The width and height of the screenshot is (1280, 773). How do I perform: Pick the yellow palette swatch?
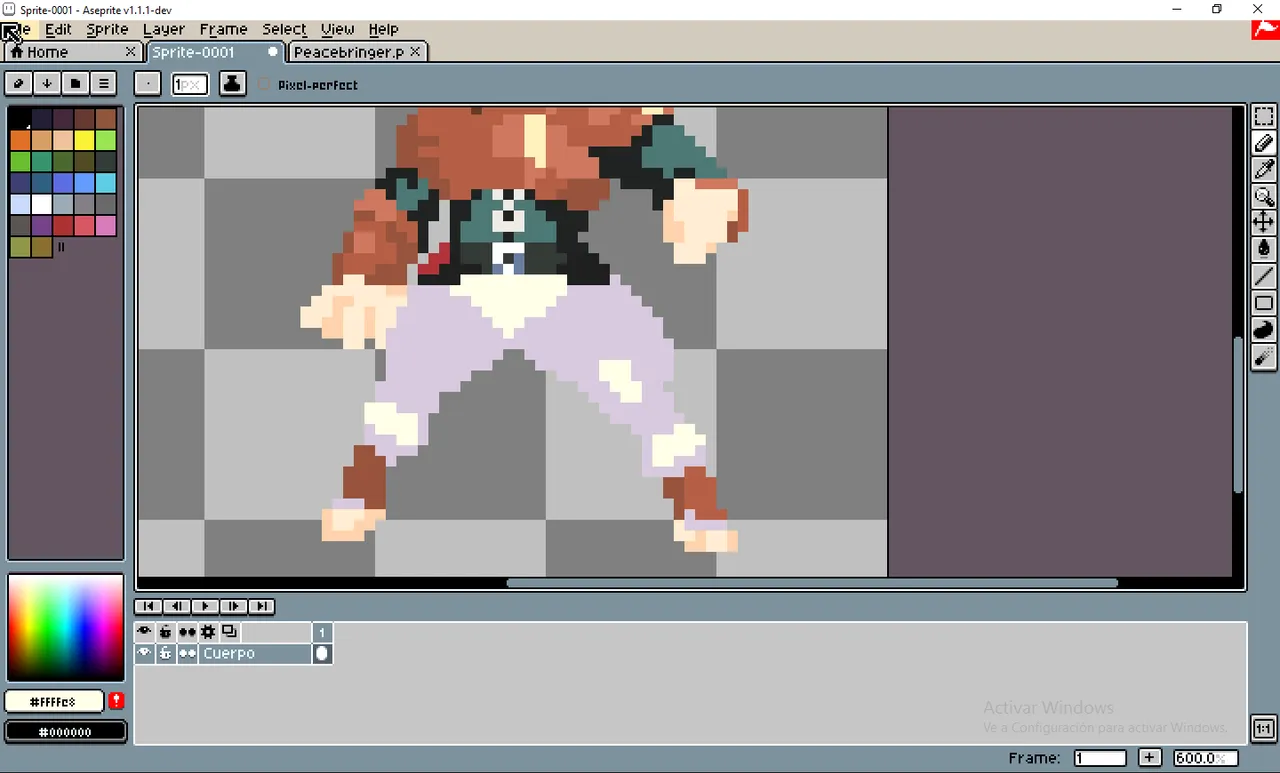(84, 140)
